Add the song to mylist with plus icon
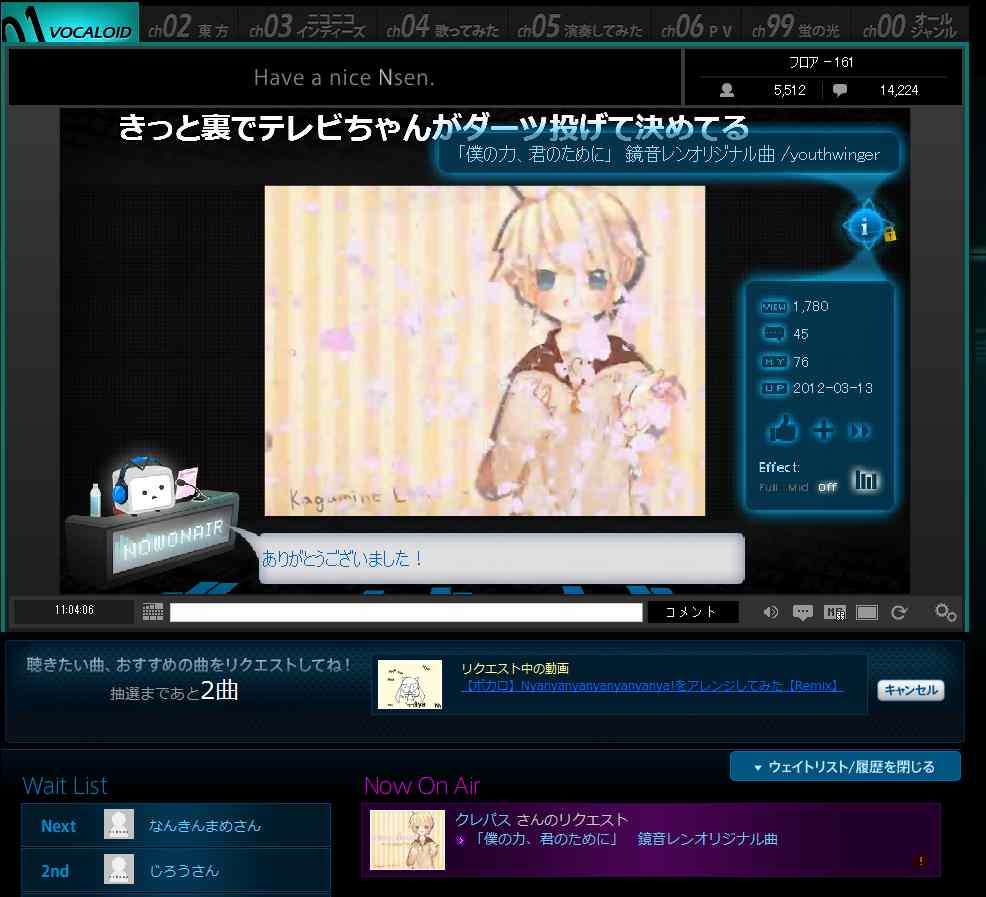Image resolution: width=986 pixels, height=897 pixels. (x=821, y=429)
